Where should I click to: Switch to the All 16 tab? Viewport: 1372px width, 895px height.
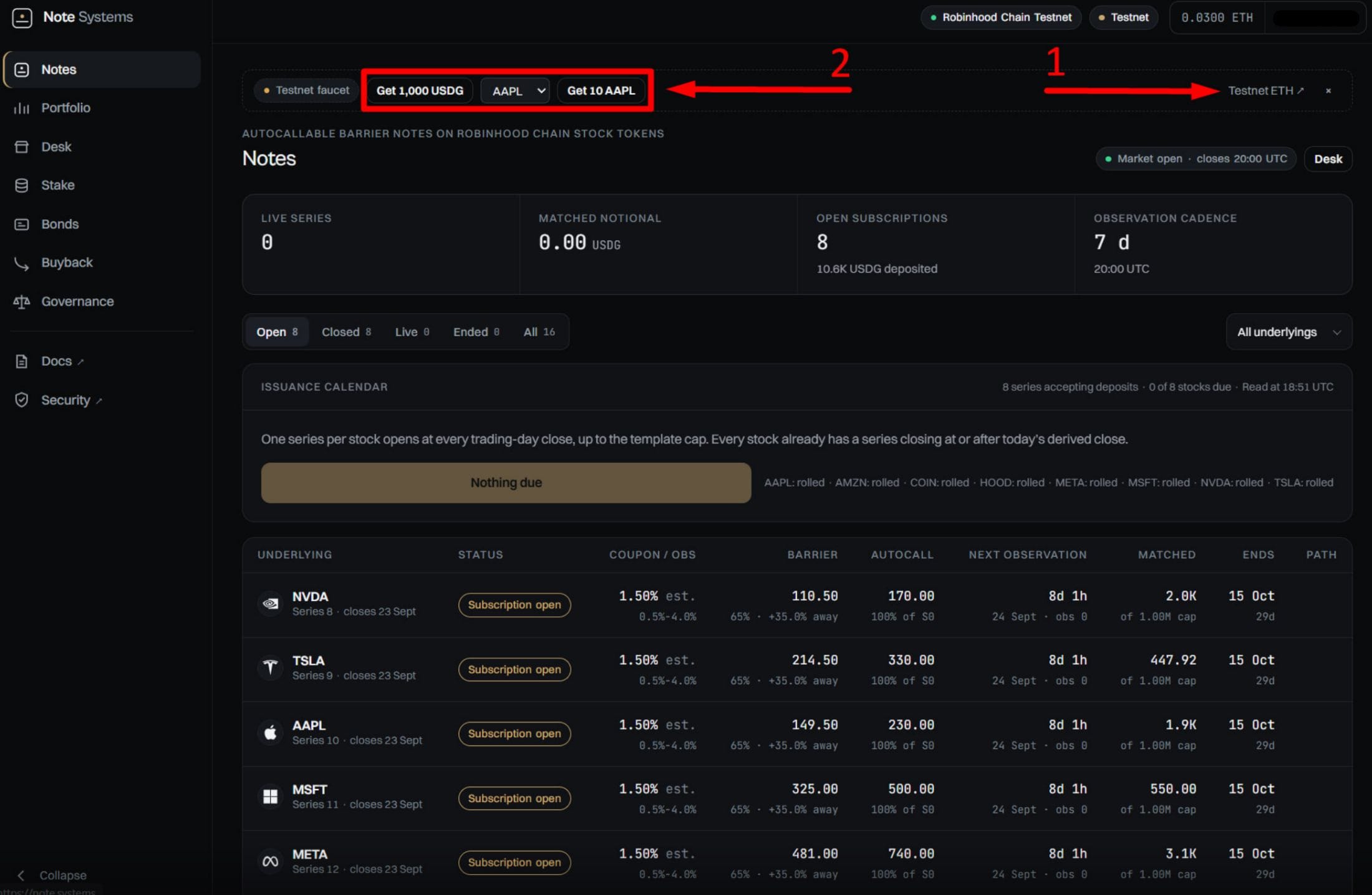[539, 332]
